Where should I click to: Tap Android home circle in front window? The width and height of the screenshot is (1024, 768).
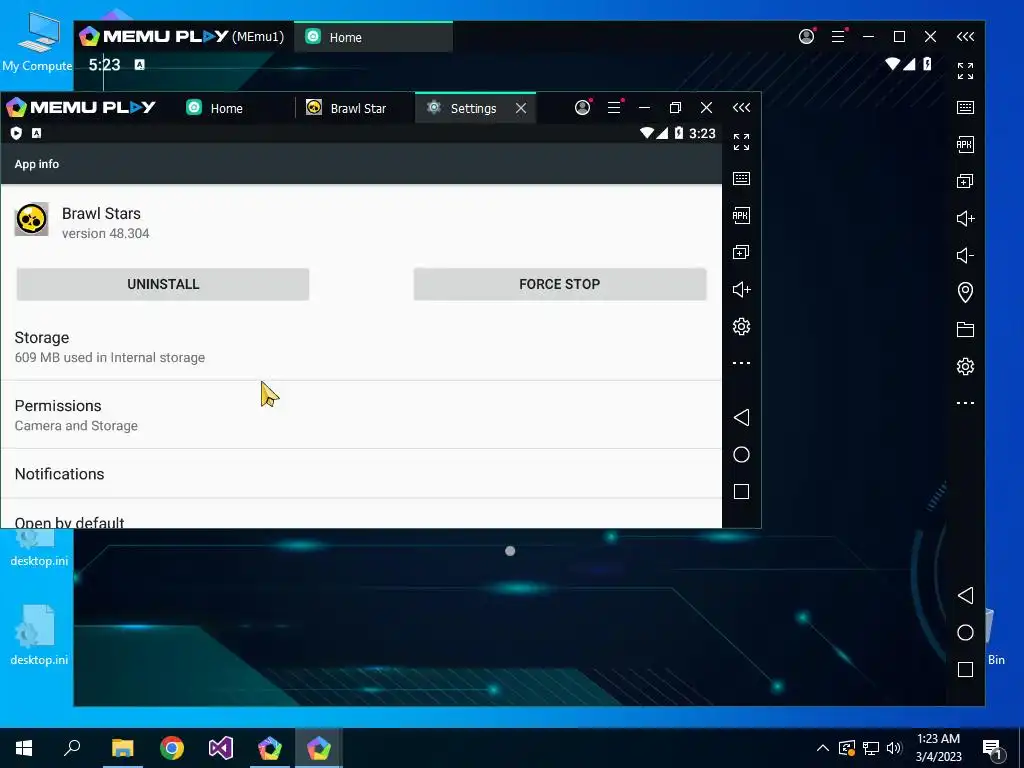click(x=741, y=455)
